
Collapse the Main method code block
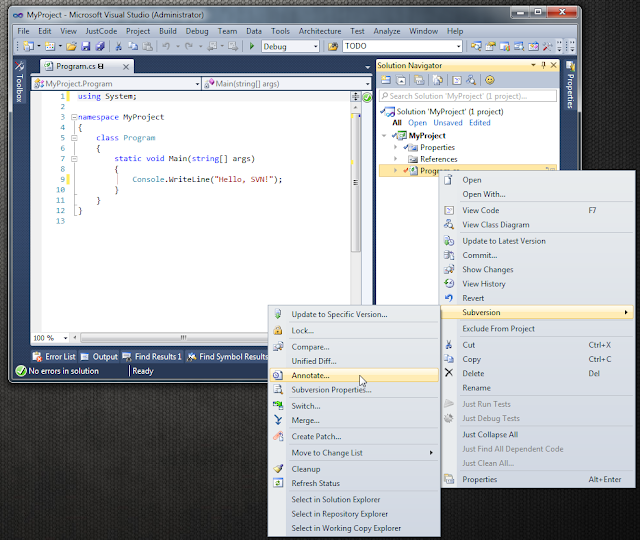pyautogui.click(x=74, y=159)
